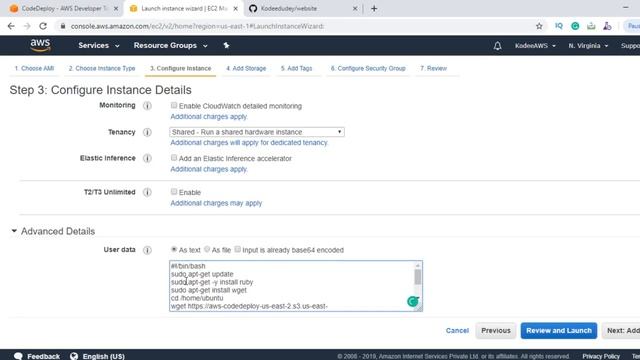Screen dimensions: 640x360
Task: Close the CodeDeploy browser tab
Action: click(x=116, y=9)
